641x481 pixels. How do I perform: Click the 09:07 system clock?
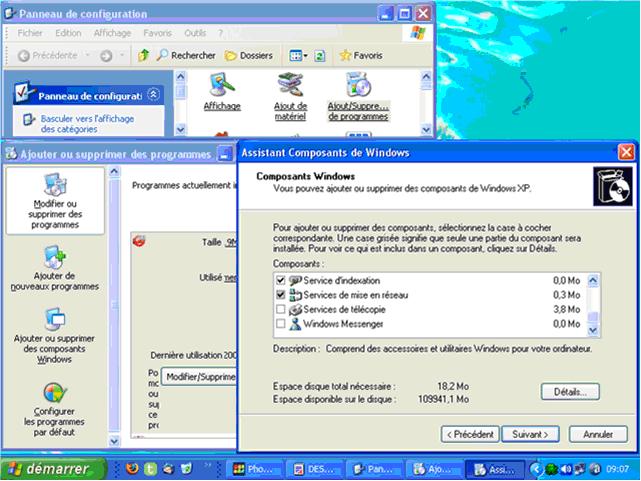coord(617,469)
